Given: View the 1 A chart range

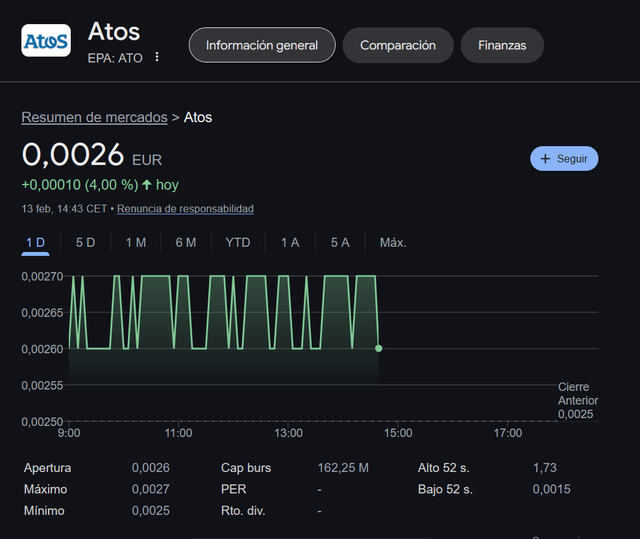Looking at the screenshot, I should (x=290, y=243).
